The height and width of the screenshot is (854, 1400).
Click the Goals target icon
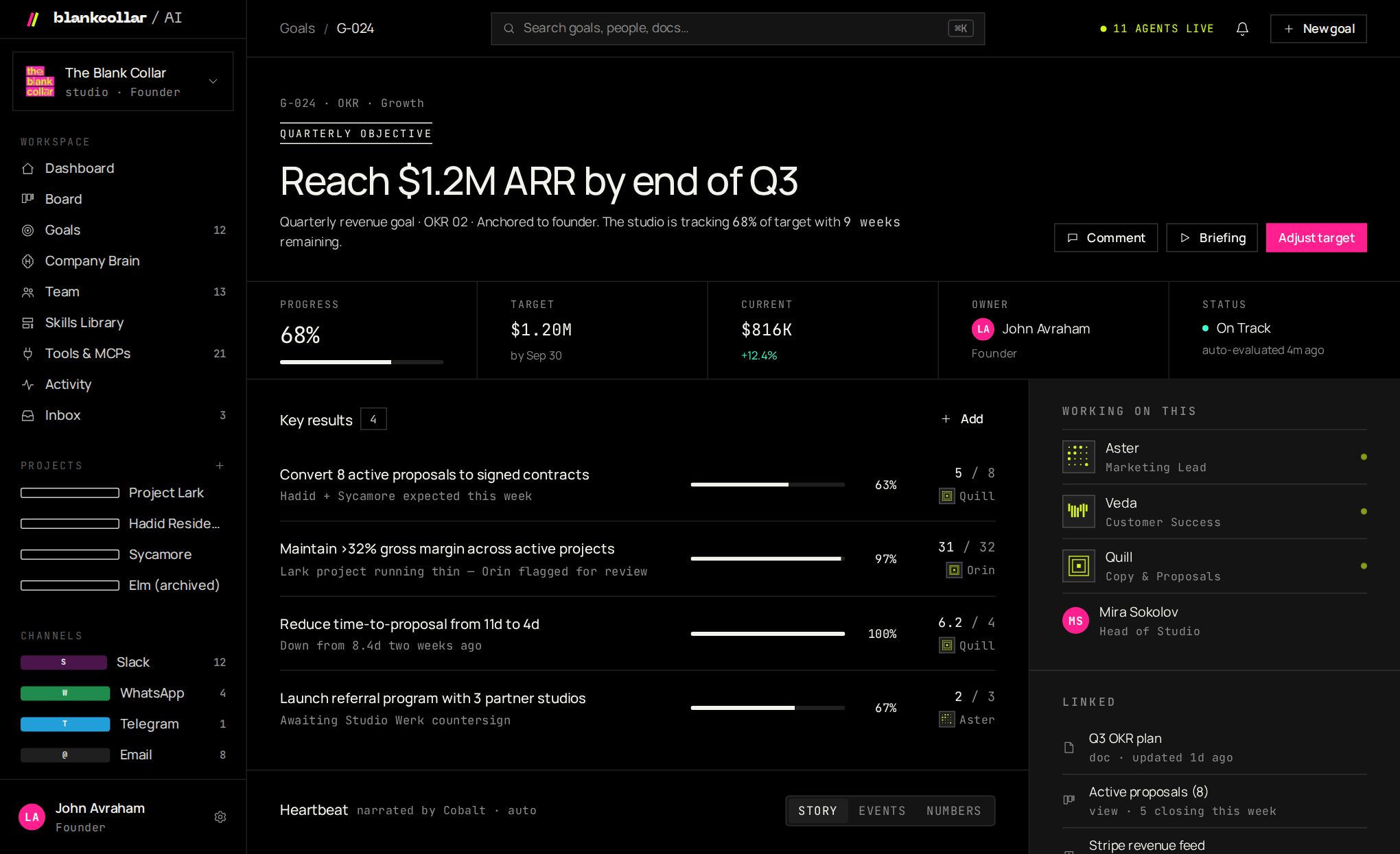pos(27,230)
